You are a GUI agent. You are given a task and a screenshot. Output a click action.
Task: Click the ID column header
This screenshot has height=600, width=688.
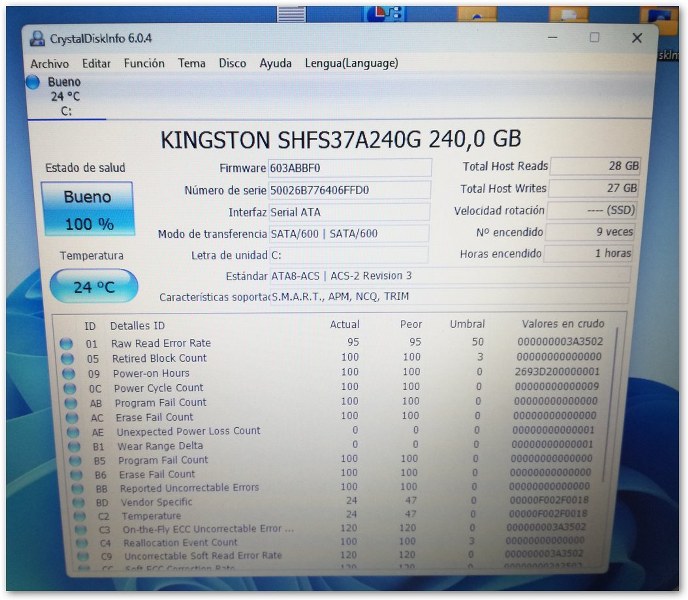[90, 326]
